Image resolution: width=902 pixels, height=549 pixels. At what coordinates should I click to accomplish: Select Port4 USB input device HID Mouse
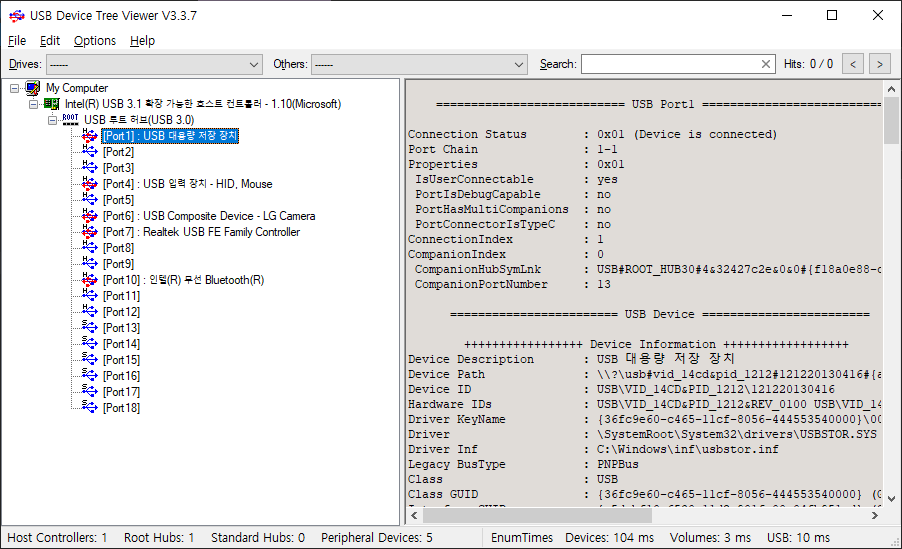[x=188, y=184]
